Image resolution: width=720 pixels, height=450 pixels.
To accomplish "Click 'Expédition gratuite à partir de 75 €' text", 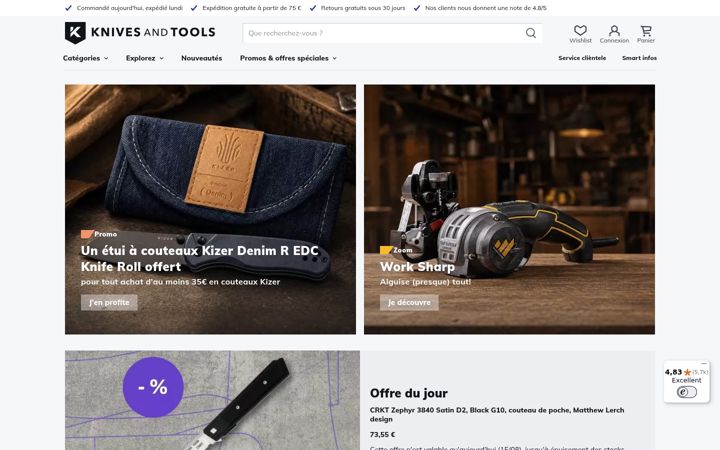I will click(252, 8).
